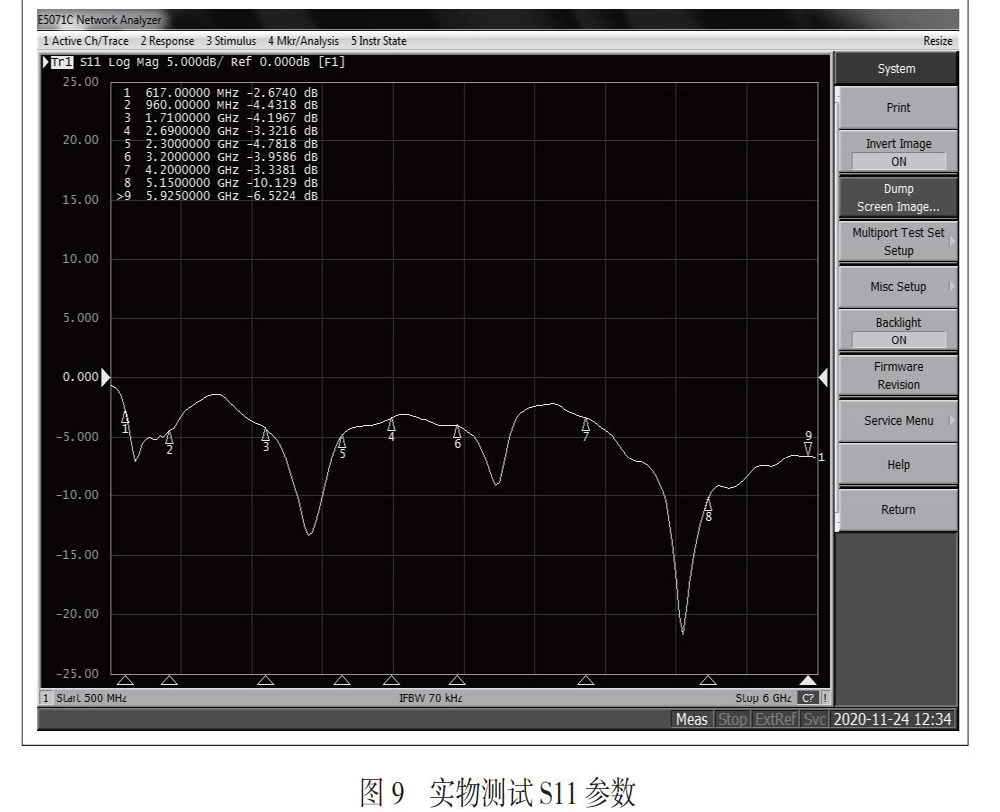Screen dimensions: 1000x812
Task: Click the Return softkey
Action: click(898, 510)
